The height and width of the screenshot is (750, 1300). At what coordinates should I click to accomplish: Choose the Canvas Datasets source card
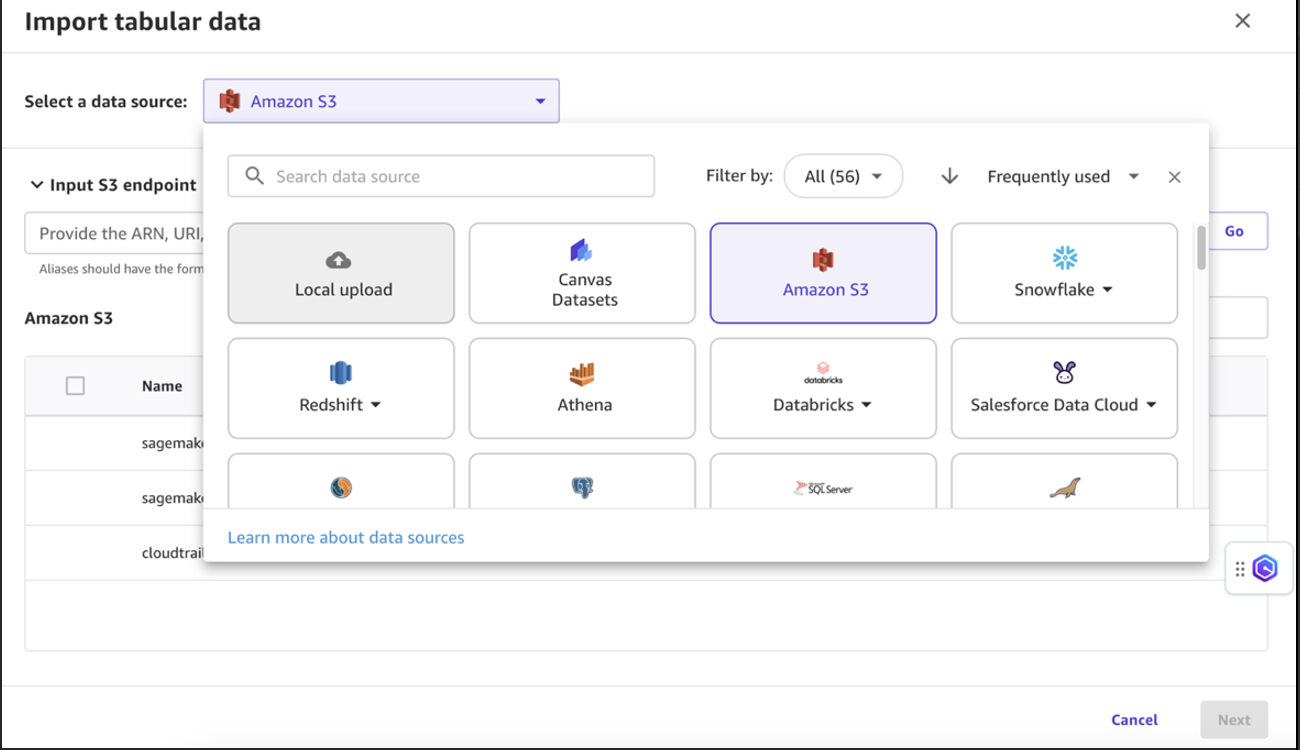click(x=582, y=273)
